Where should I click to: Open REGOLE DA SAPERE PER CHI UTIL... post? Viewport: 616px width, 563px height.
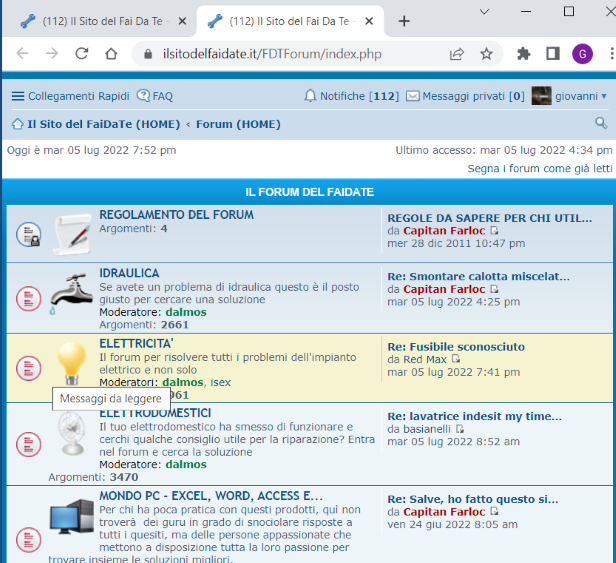(490, 218)
